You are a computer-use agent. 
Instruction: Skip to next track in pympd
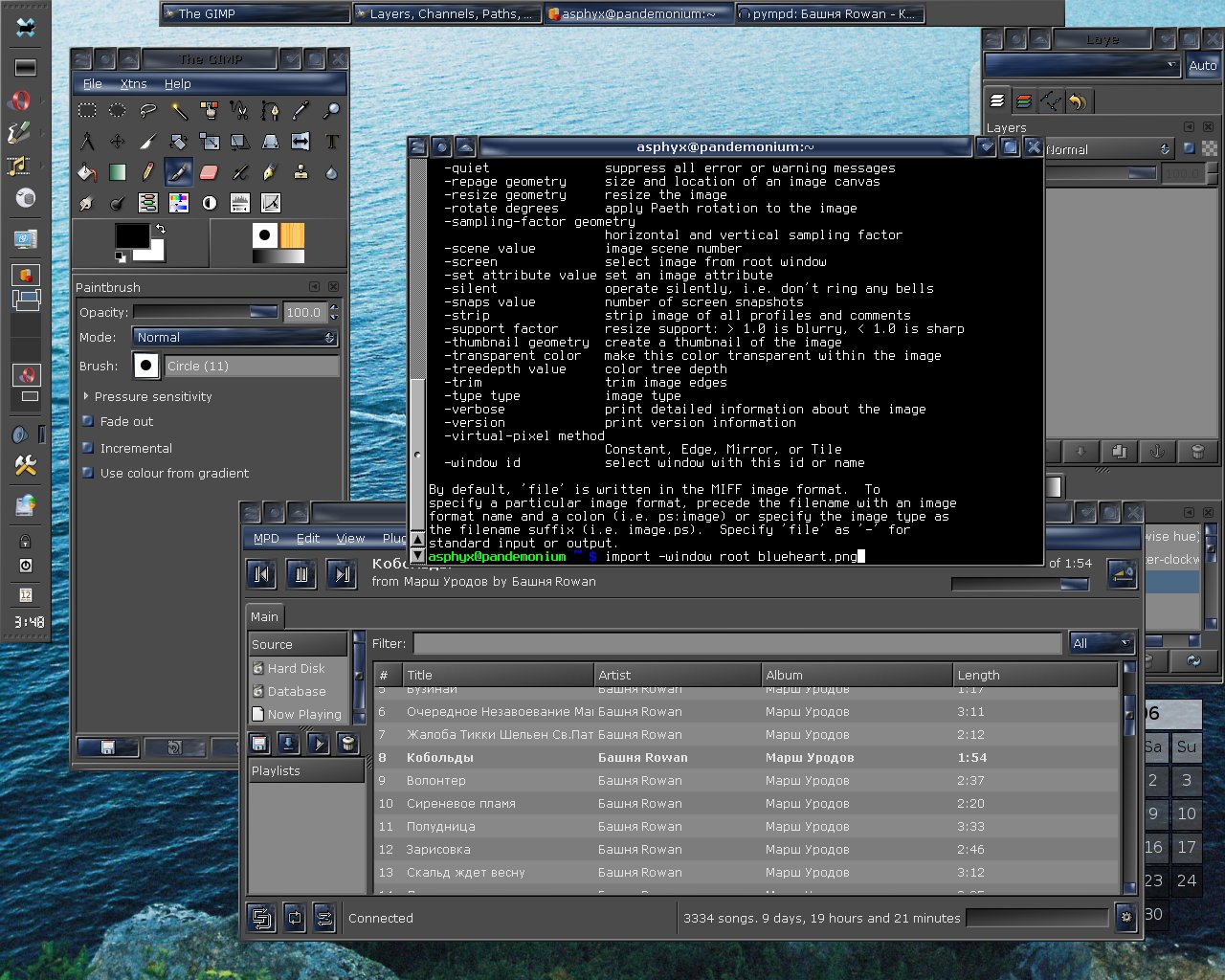click(x=342, y=573)
